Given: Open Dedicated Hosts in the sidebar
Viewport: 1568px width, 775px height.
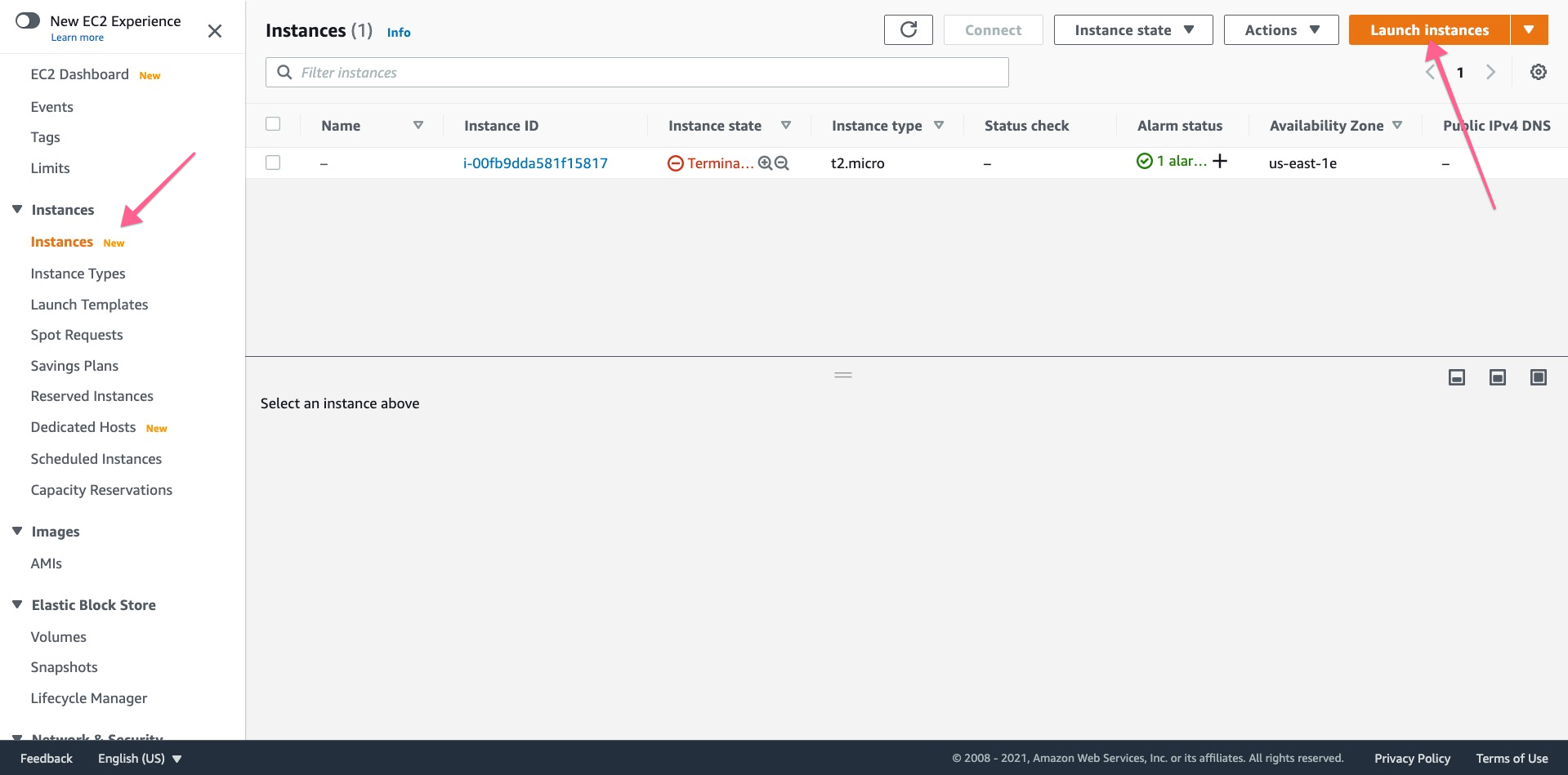Looking at the screenshot, I should coord(83,427).
